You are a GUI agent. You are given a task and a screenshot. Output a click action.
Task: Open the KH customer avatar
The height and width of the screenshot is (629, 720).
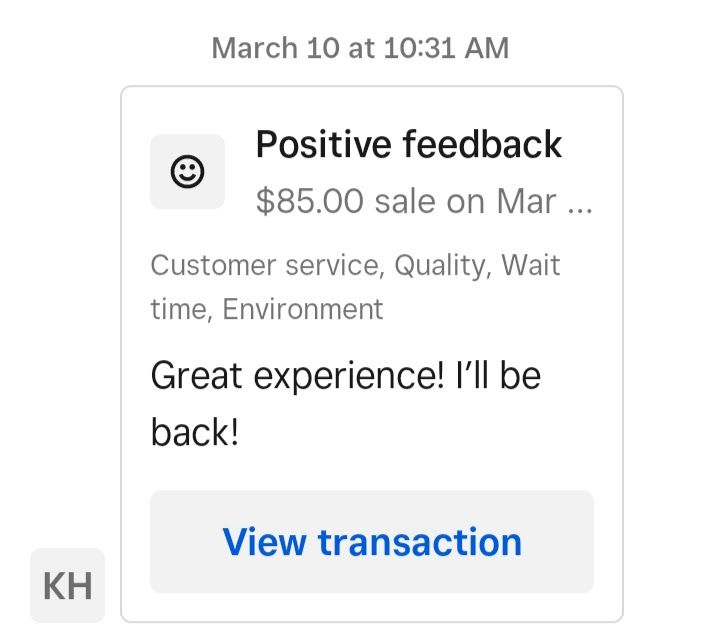coord(68,585)
